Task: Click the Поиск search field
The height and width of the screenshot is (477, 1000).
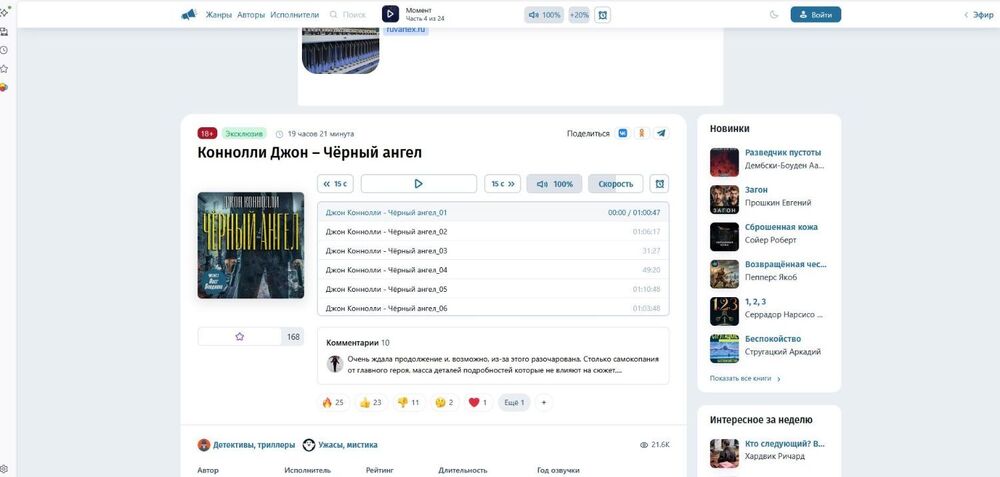Action: pos(348,15)
